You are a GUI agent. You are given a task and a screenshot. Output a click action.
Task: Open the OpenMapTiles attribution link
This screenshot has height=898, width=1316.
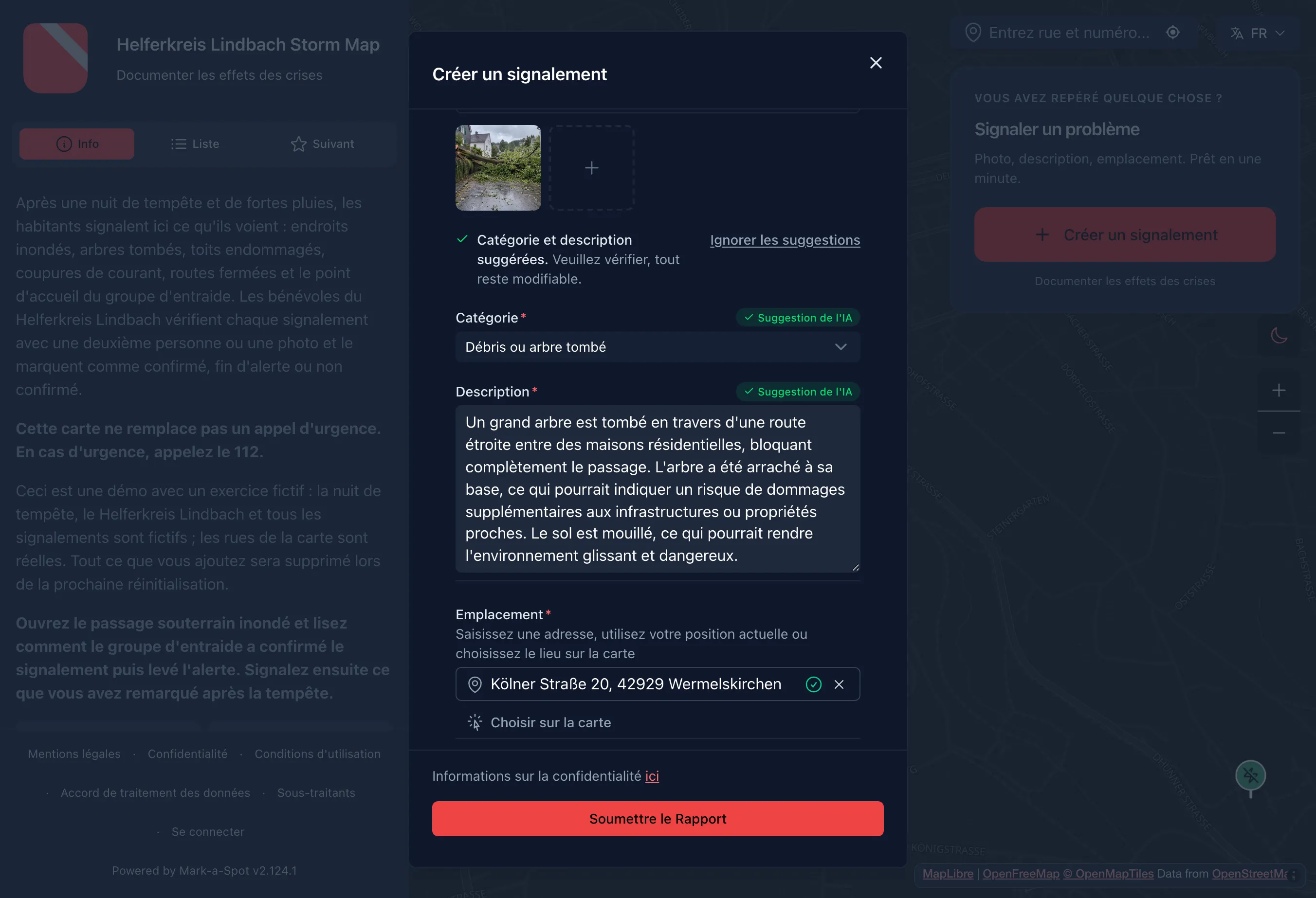point(1108,873)
